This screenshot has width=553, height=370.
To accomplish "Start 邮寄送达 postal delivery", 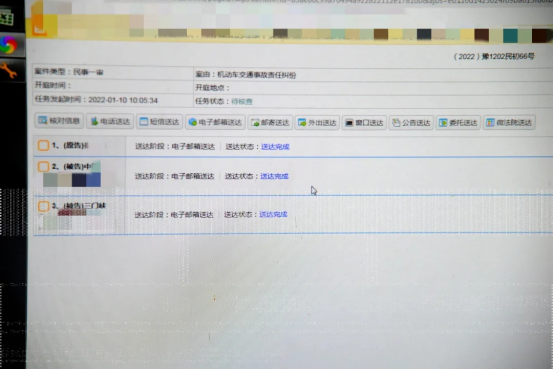I will point(270,122).
